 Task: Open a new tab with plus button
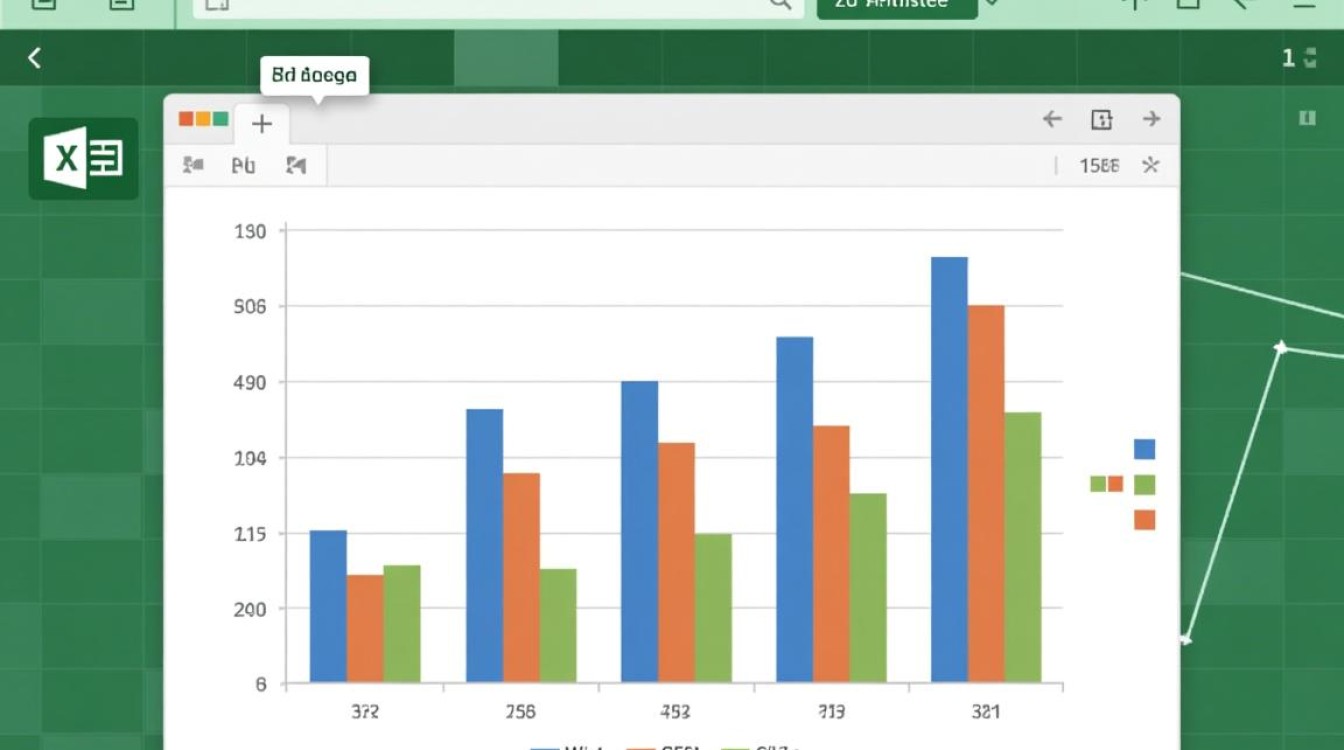(x=261, y=124)
